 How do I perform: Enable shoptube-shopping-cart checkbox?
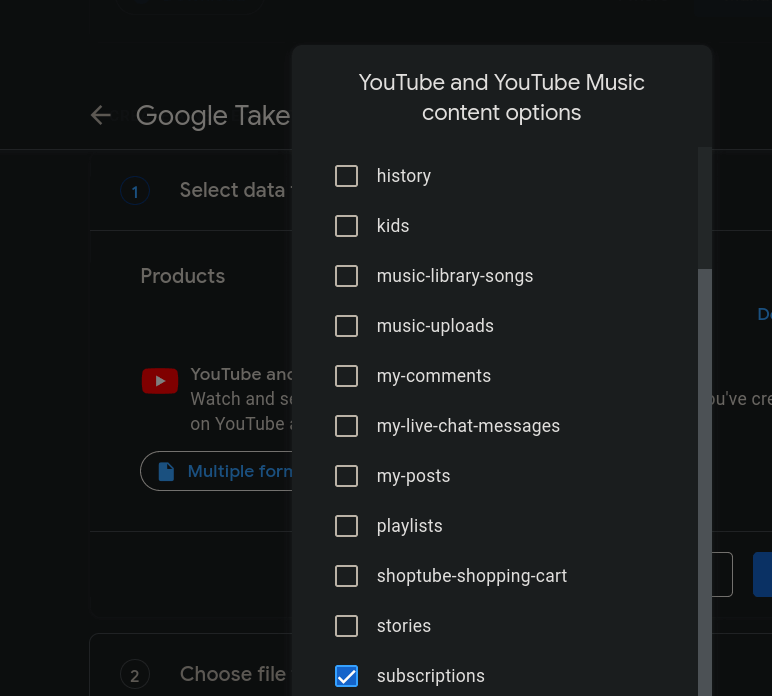pyautogui.click(x=346, y=576)
